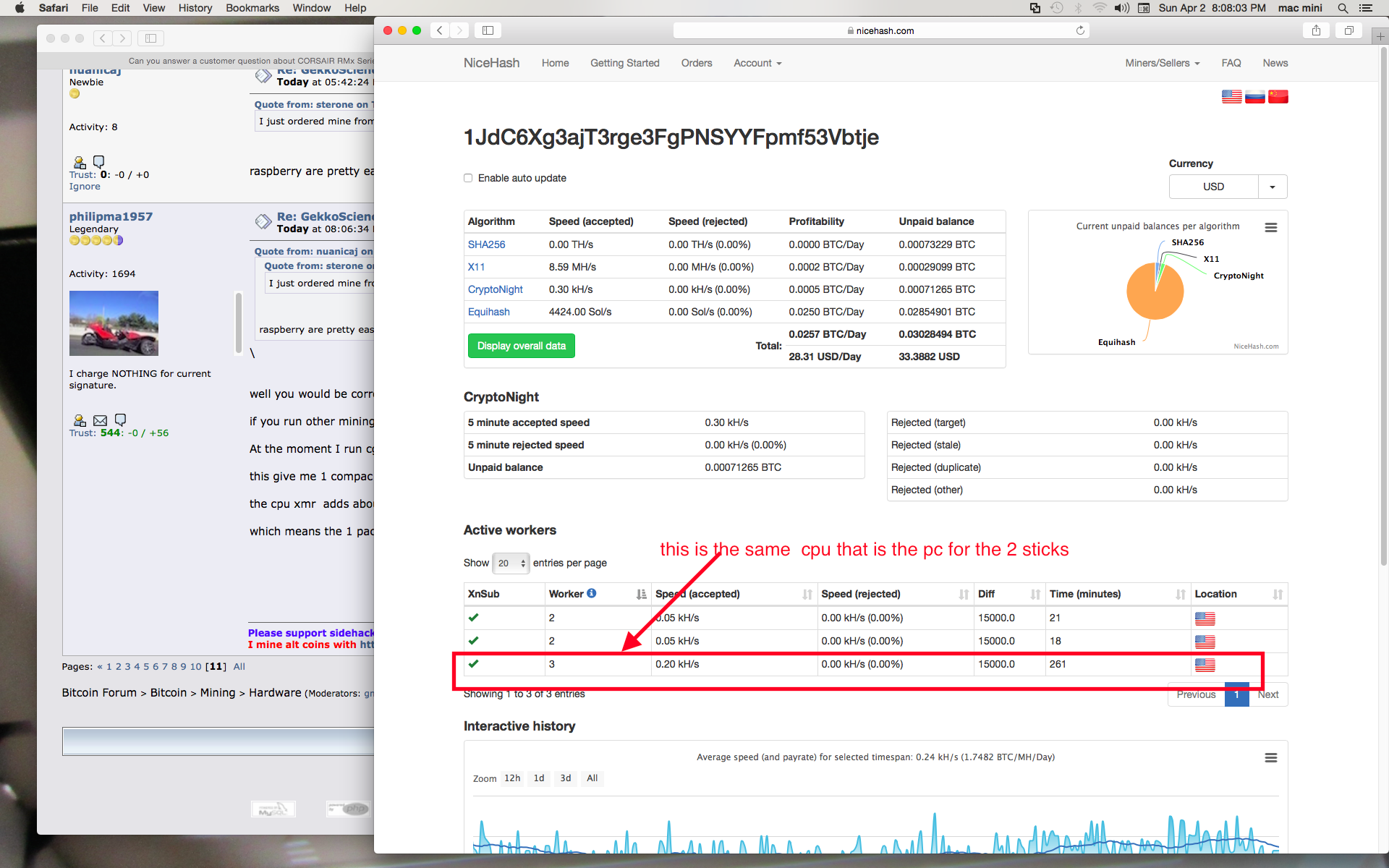Screen dimensions: 1389x868
Task: Sort by Speed (accepted) column arrows
Action: (x=807, y=594)
